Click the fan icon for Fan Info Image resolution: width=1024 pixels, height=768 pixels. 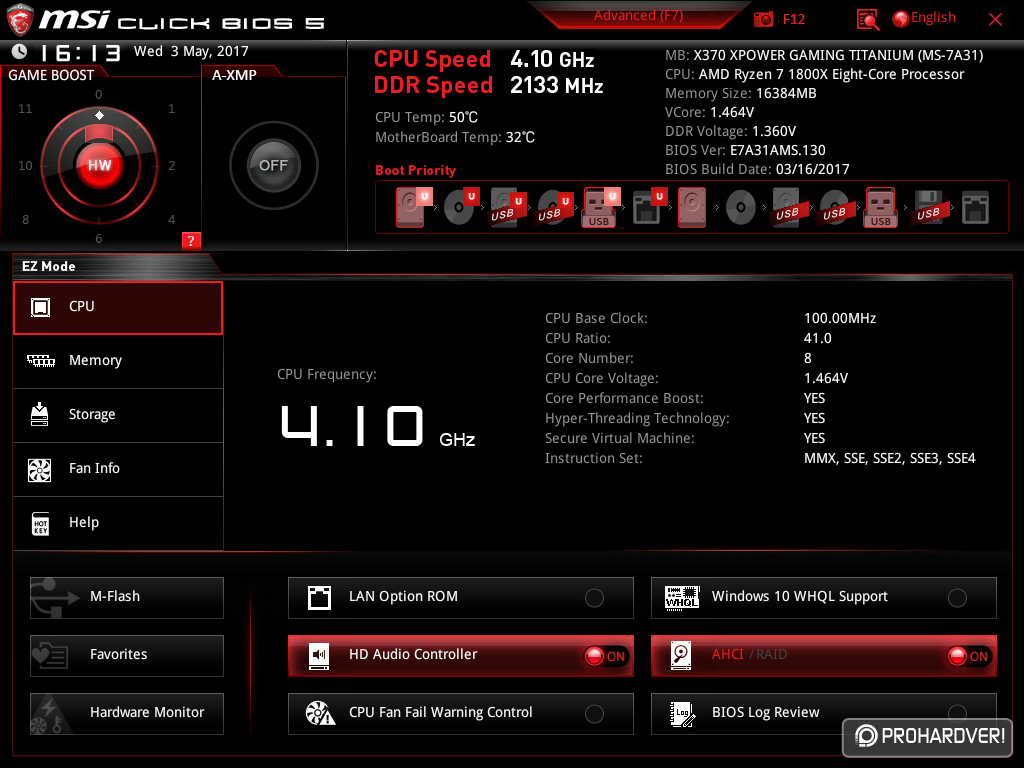(40, 470)
